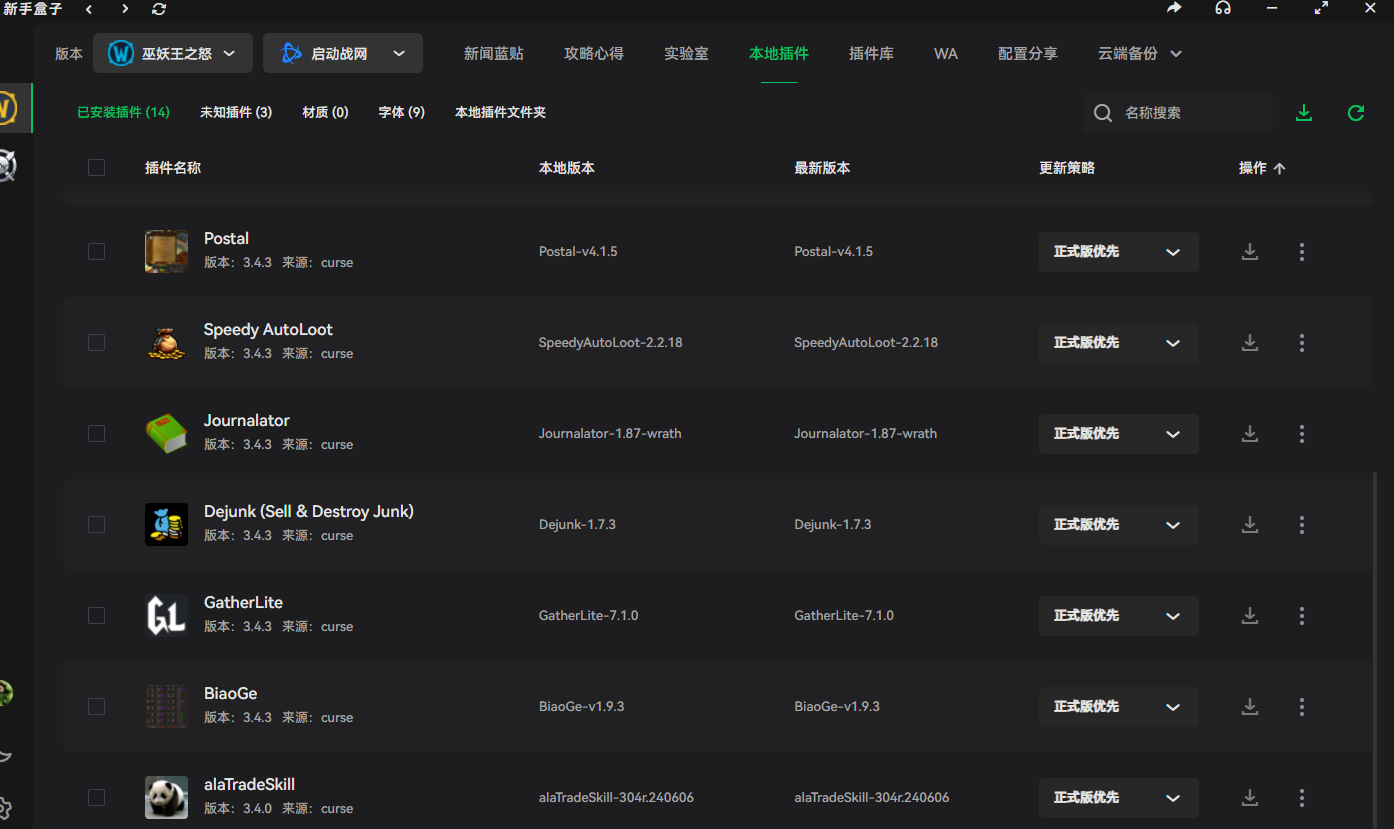Open the 正式版优先 dropdown for Postal
1394x829 pixels.
coord(1118,252)
